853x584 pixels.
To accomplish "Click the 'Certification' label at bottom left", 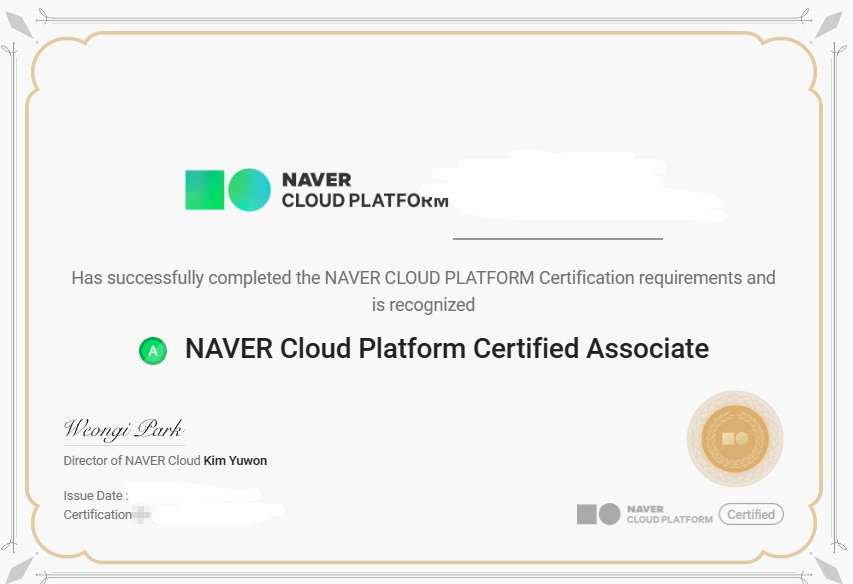I will [x=97, y=514].
